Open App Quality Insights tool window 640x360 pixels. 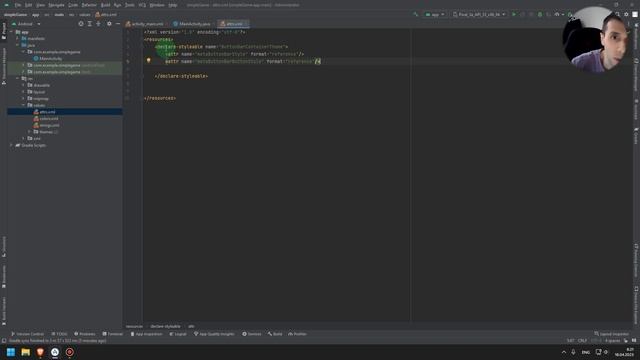(214, 334)
